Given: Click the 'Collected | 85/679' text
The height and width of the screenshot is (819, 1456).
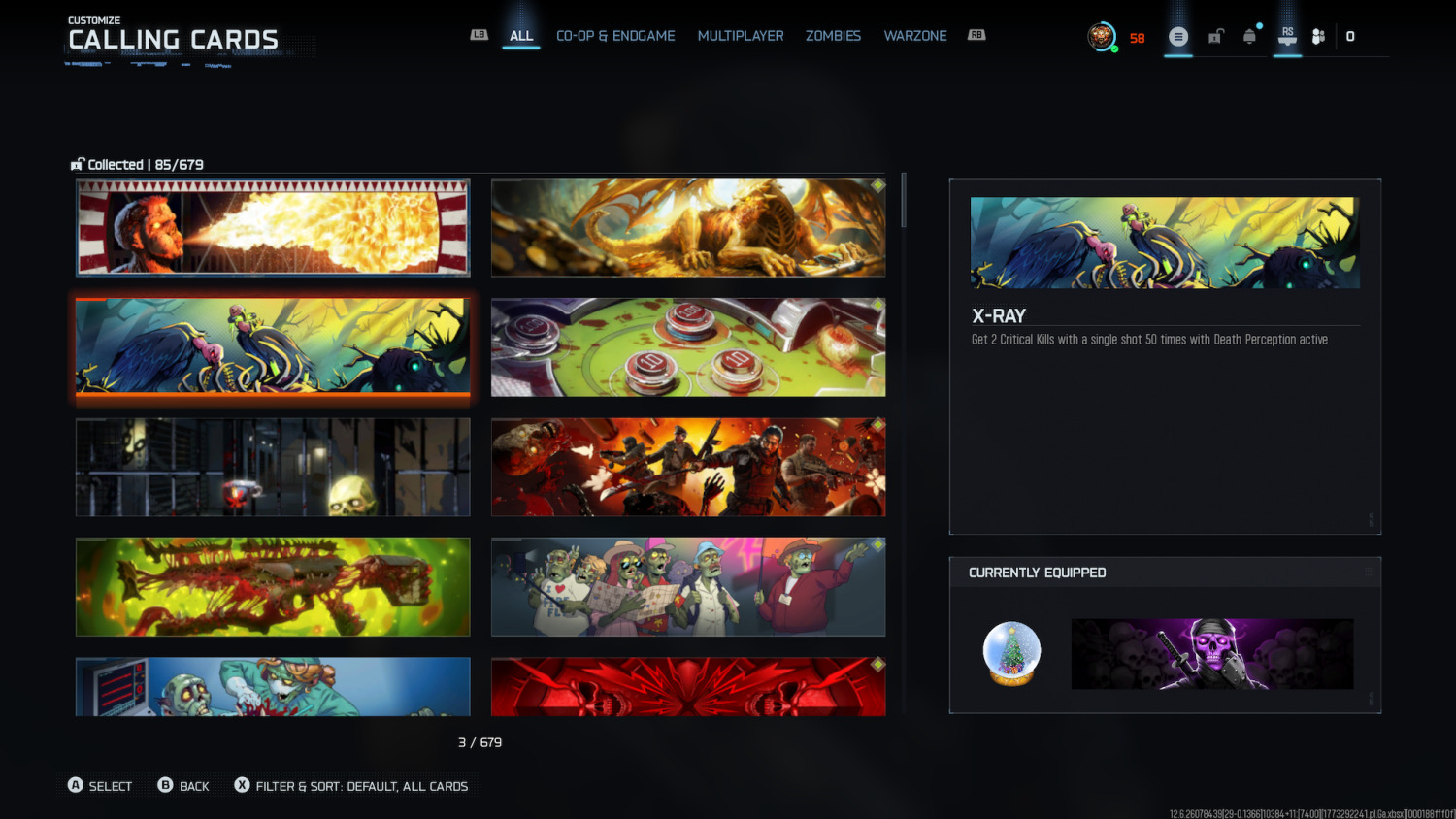Looking at the screenshot, I should point(146,165).
